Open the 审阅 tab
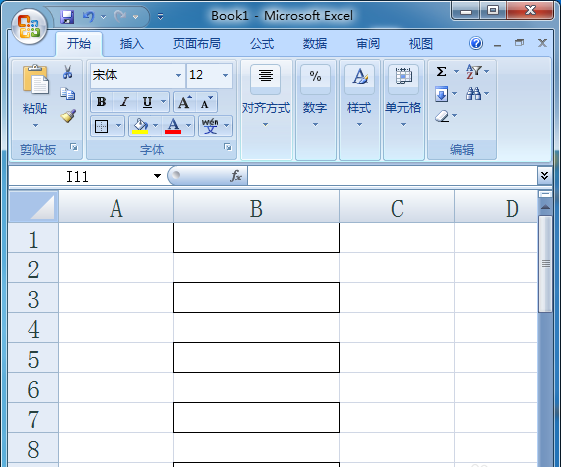The image size is (561, 467). pyautogui.click(x=368, y=44)
